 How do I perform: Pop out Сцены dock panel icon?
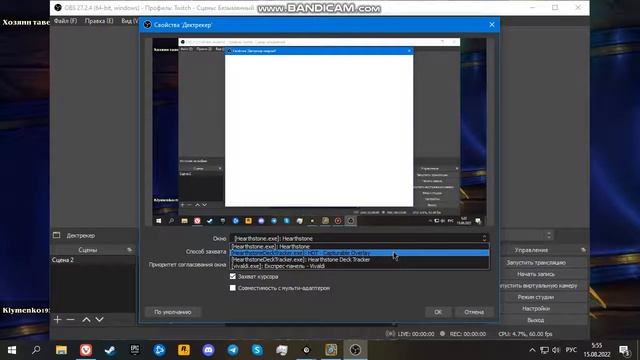click(x=129, y=250)
